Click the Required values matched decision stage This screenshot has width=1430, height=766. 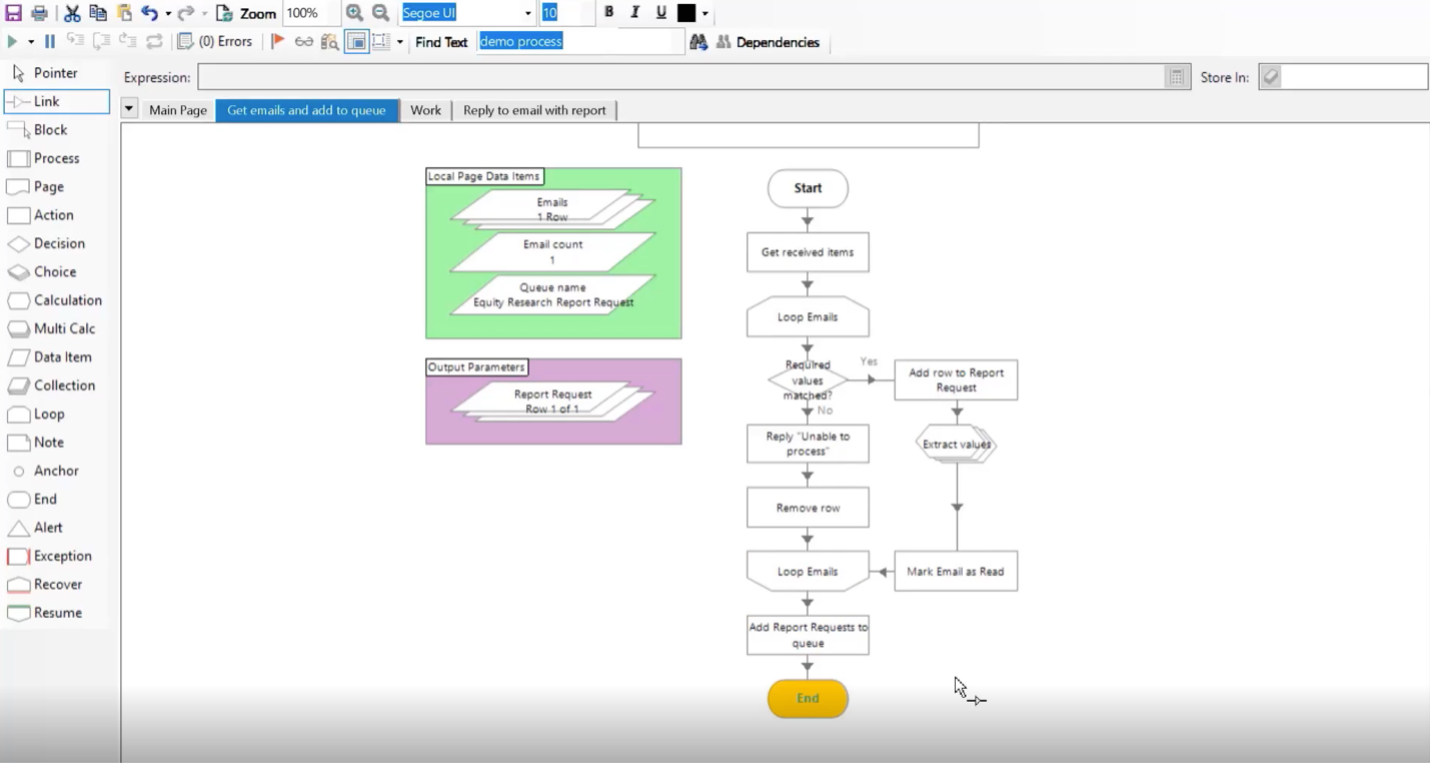808,380
